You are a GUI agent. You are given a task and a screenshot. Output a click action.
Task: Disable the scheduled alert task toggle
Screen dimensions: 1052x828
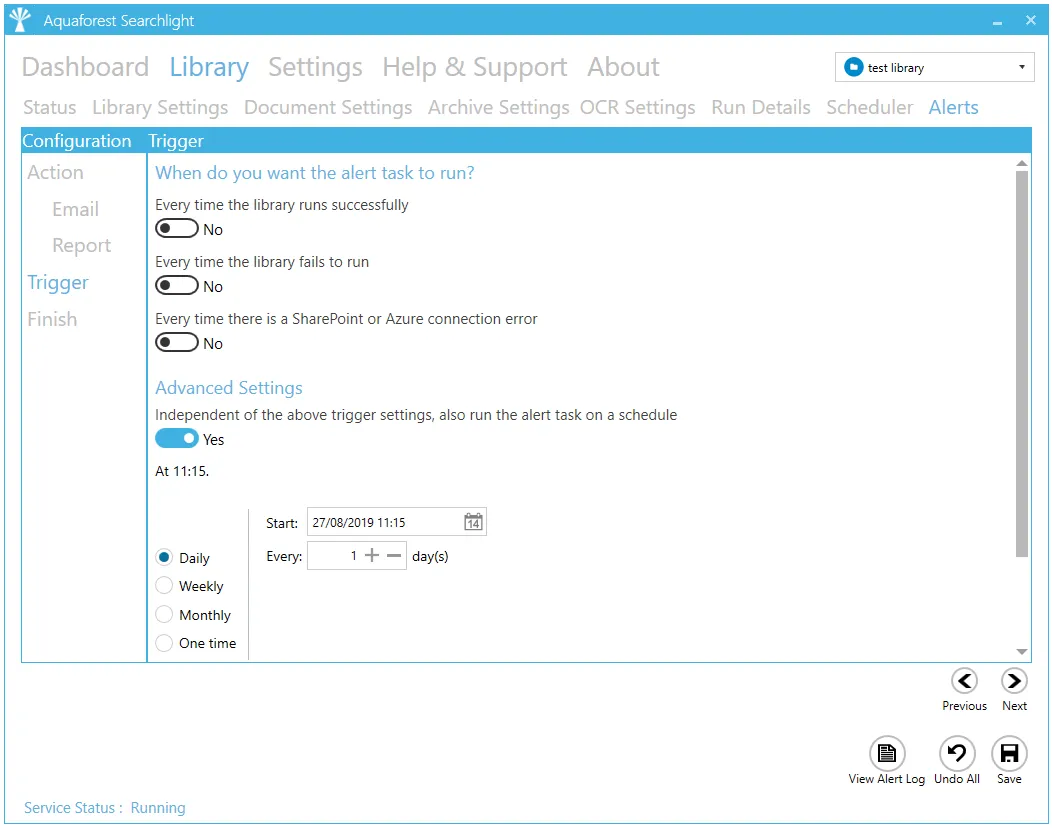(177, 439)
